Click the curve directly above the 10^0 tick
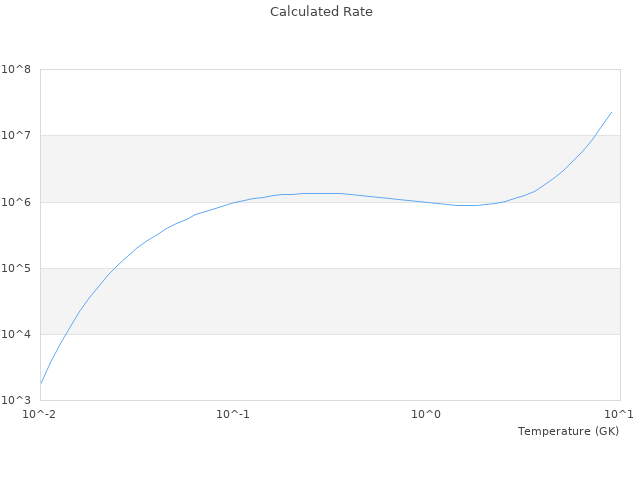 tap(427, 203)
